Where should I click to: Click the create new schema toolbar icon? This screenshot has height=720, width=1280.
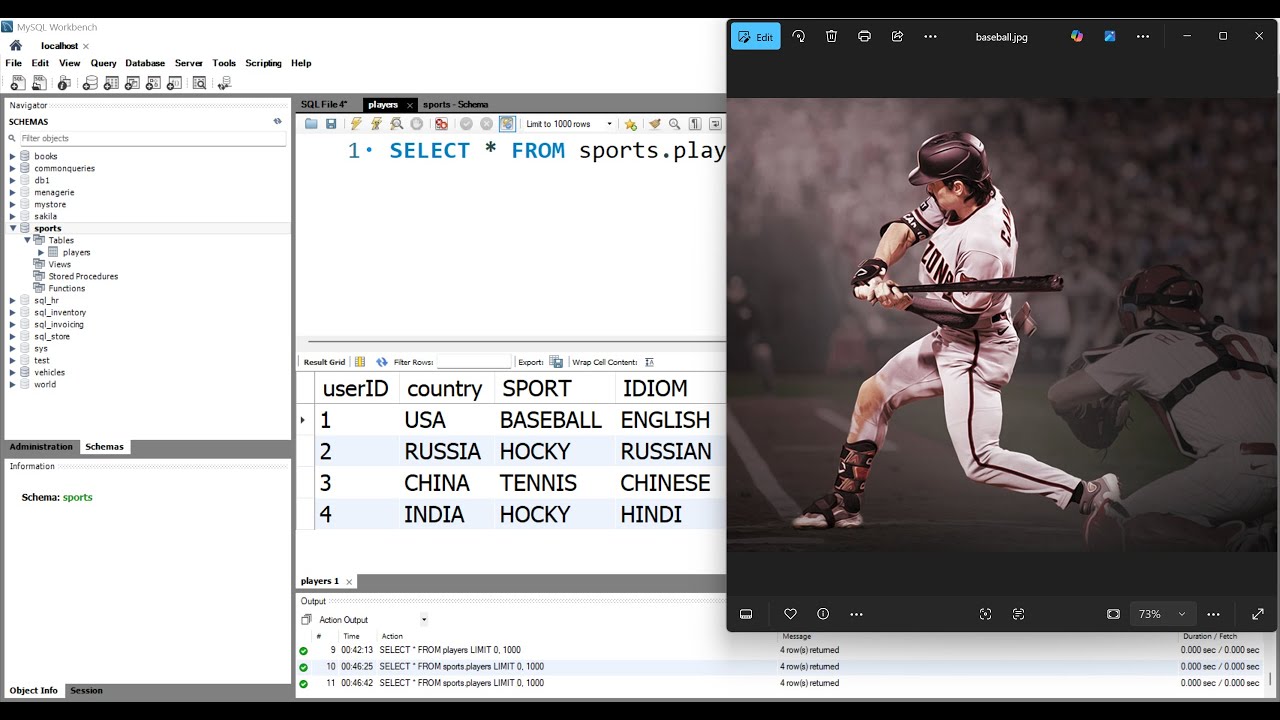(90, 83)
